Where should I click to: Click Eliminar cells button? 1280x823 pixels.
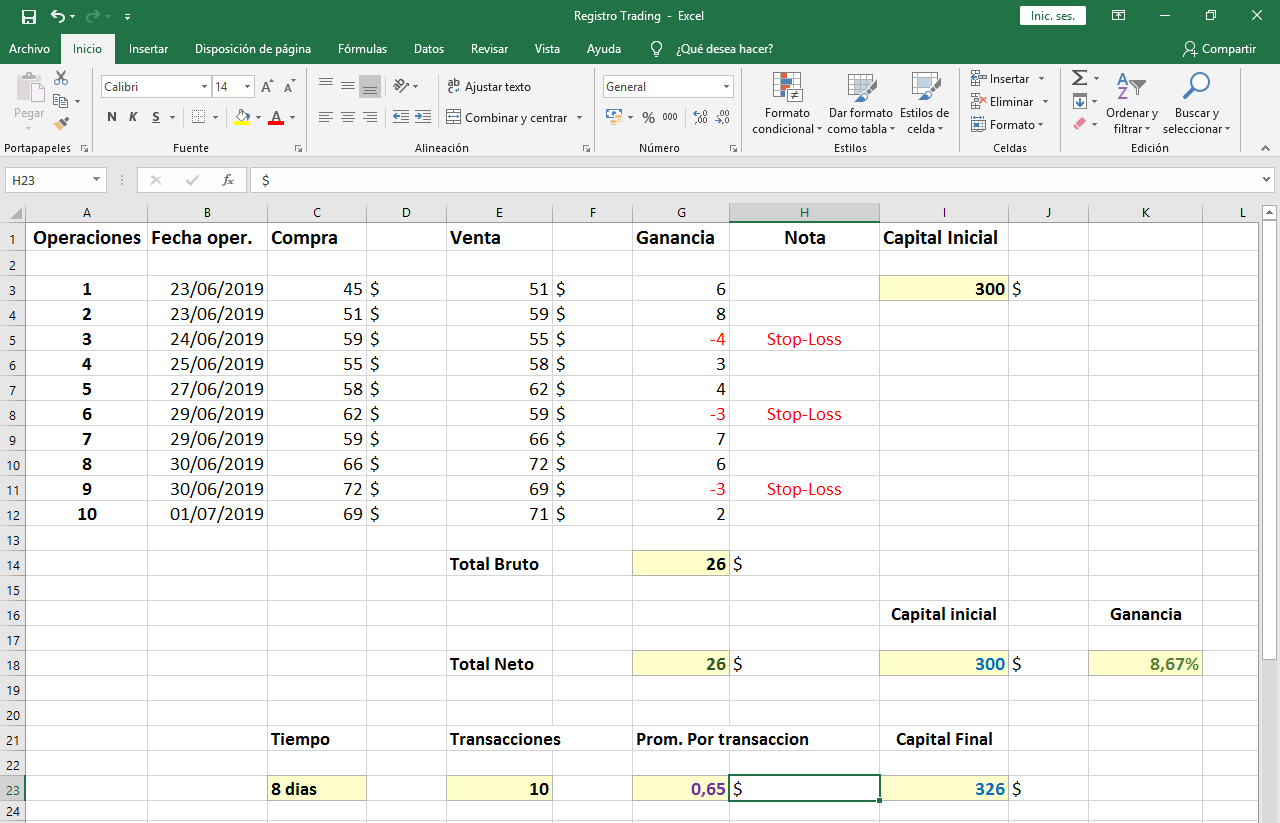(1003, 101)
